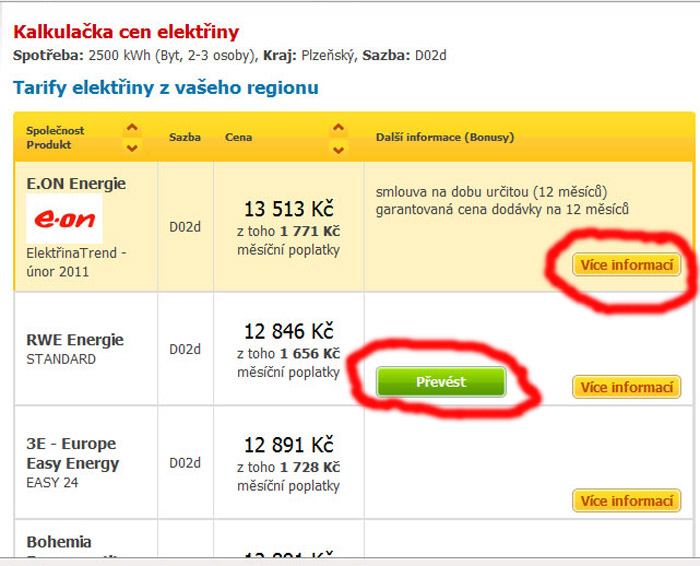
Task: Open Více informací for 3E Europe Easy Energy
Action: [626, 501]
